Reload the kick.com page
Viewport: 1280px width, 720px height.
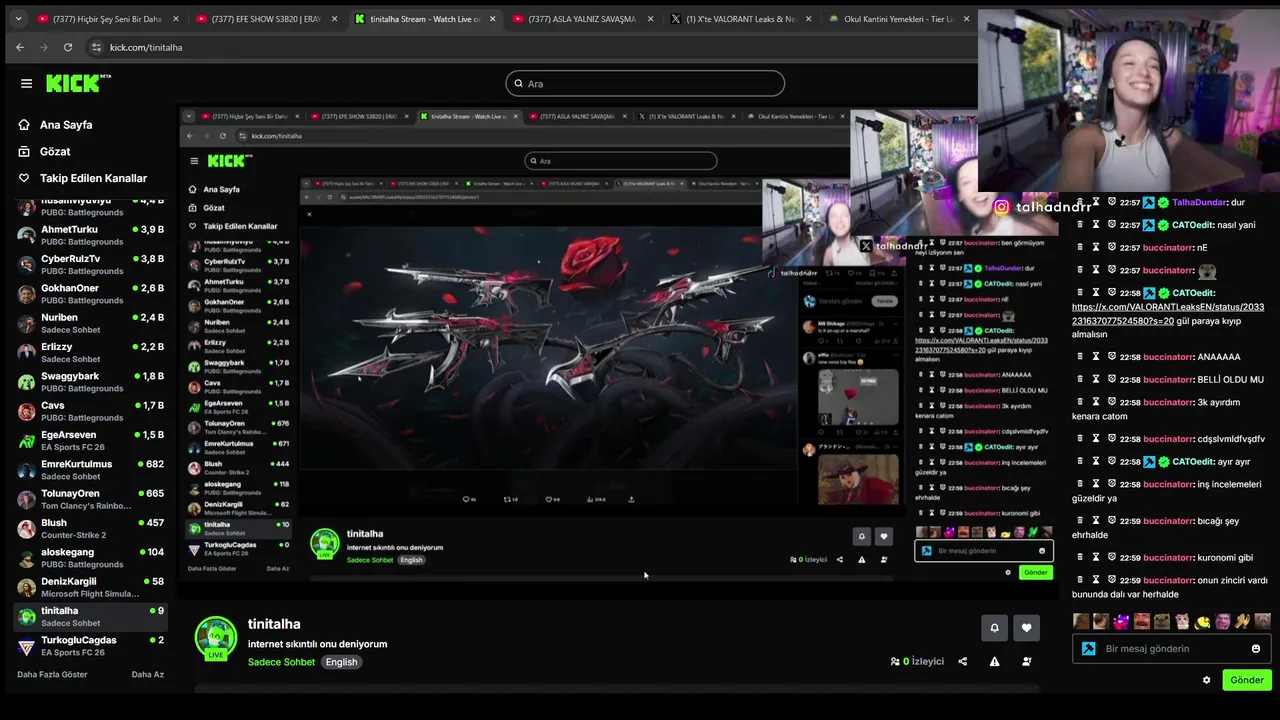point(68,47)
